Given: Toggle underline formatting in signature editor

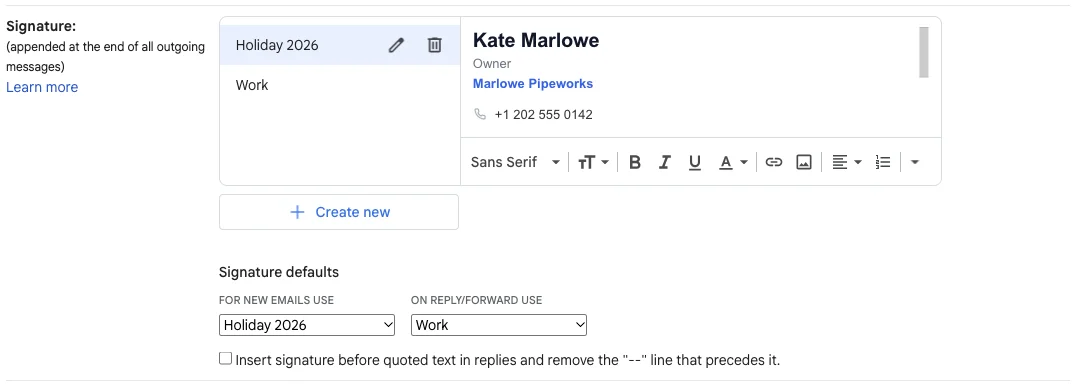Looking at the screenshot, I should coord(694,163).
